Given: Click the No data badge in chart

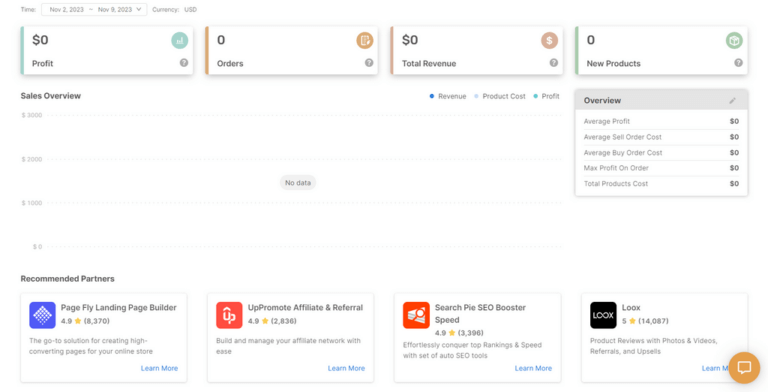Looking at the screenshot, I should click(x=298, y=183).
